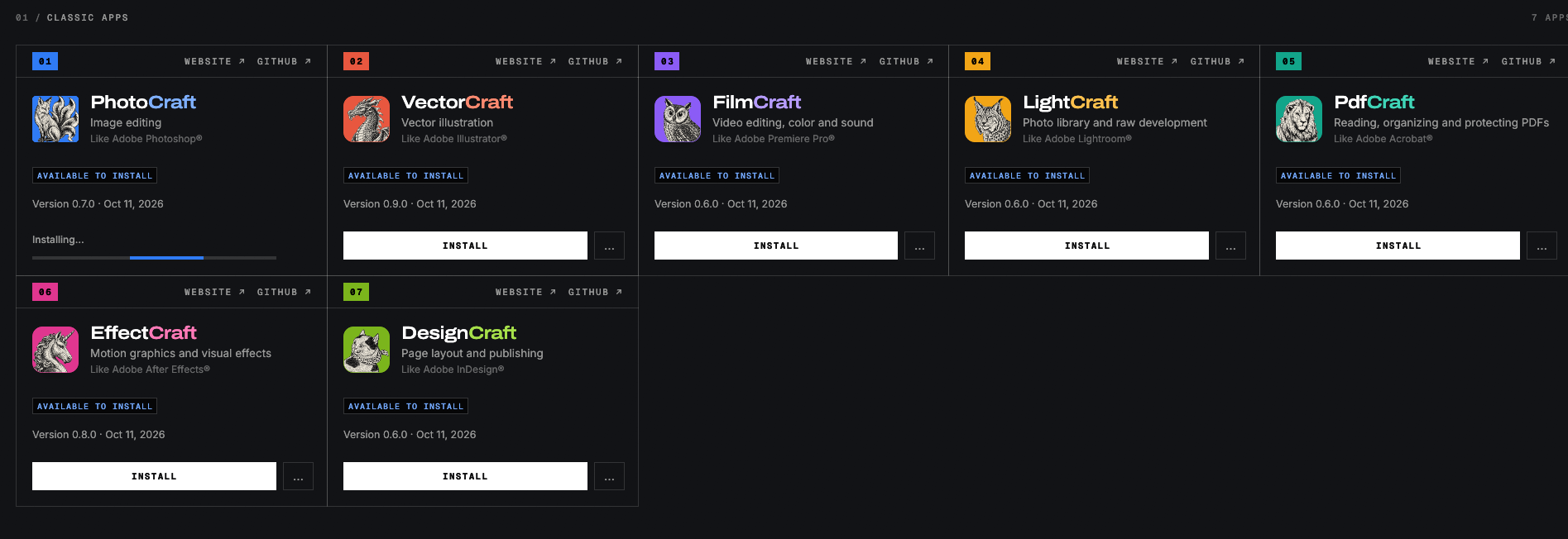Image resolution: width=1568 pixels, height=539 pixels.
Task: Open more options for VectorCraft
Action: 609,246
